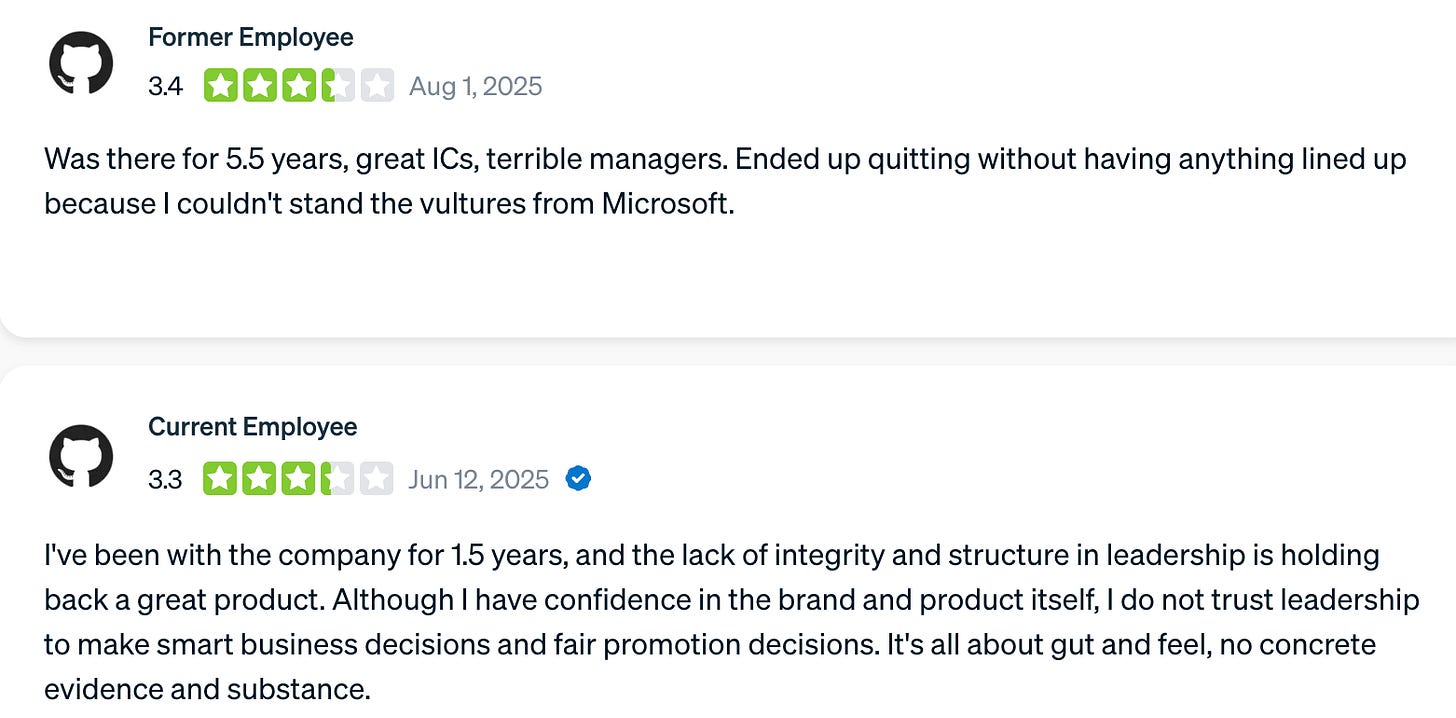
Task: Click the empty fifth star in Former Employee's rating
Action: point(376,86)
